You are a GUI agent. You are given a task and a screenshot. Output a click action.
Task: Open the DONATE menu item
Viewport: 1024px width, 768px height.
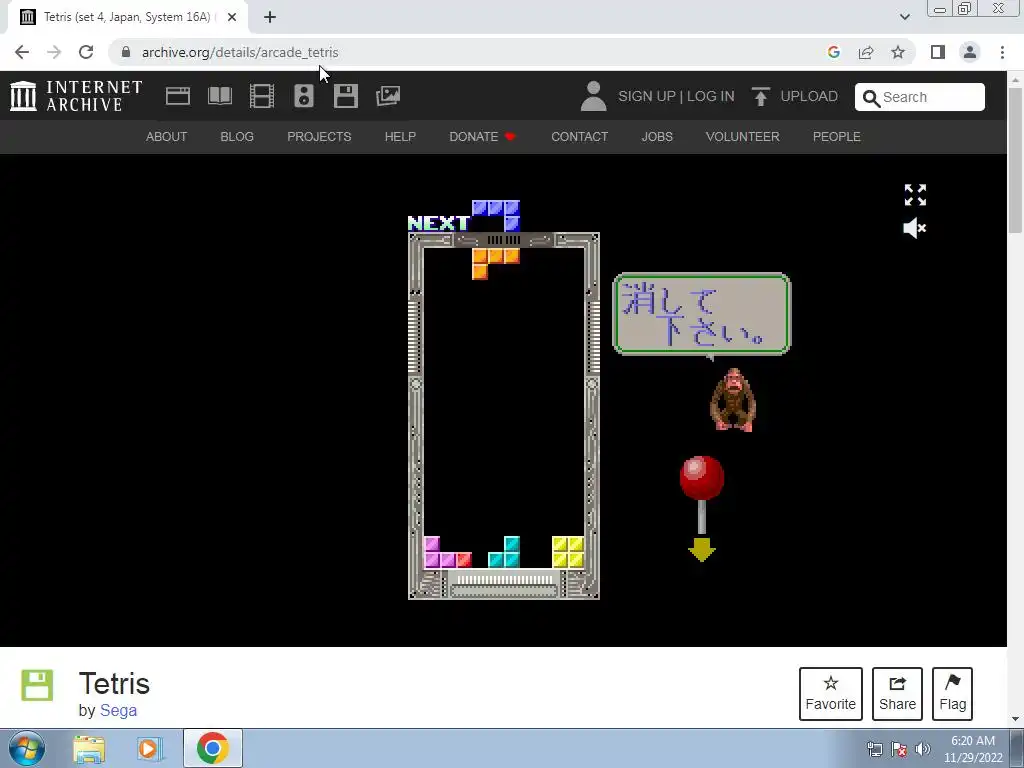[482, 136]
